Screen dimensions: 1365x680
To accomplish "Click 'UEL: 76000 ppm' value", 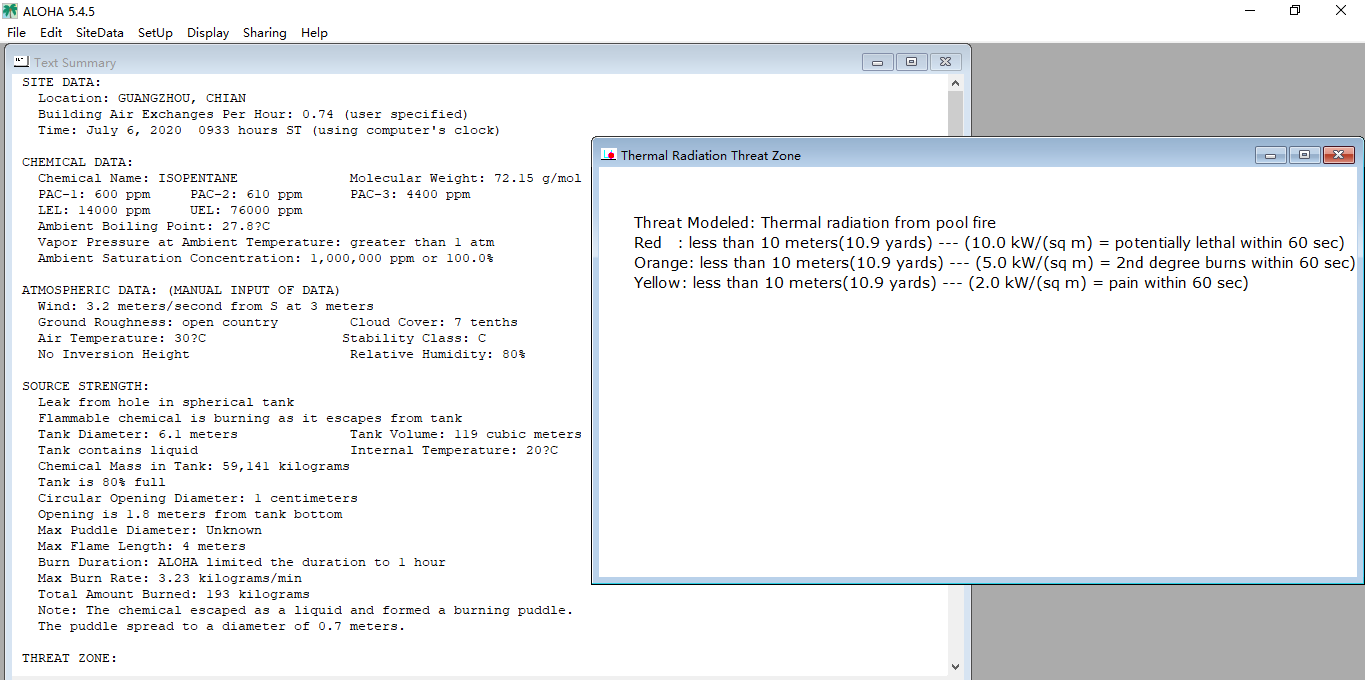I will coord(246,210).
